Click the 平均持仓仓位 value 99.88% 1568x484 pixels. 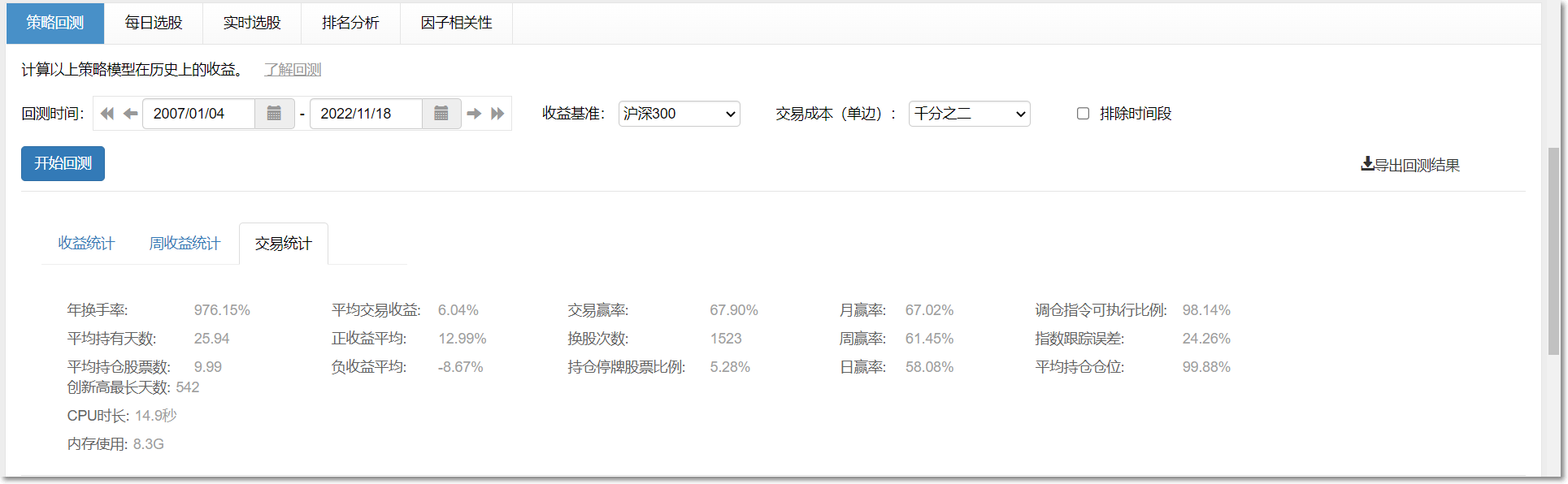(1206, 367)
